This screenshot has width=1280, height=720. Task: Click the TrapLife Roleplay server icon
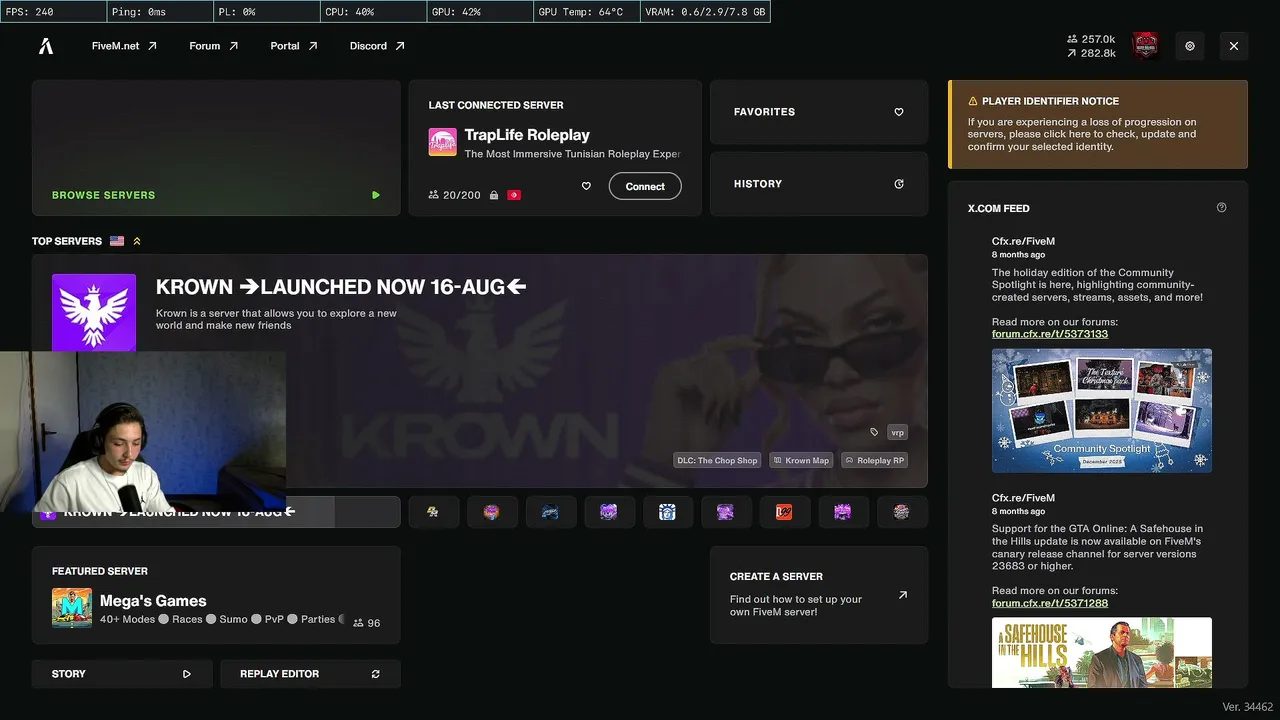tap(443, 142)
